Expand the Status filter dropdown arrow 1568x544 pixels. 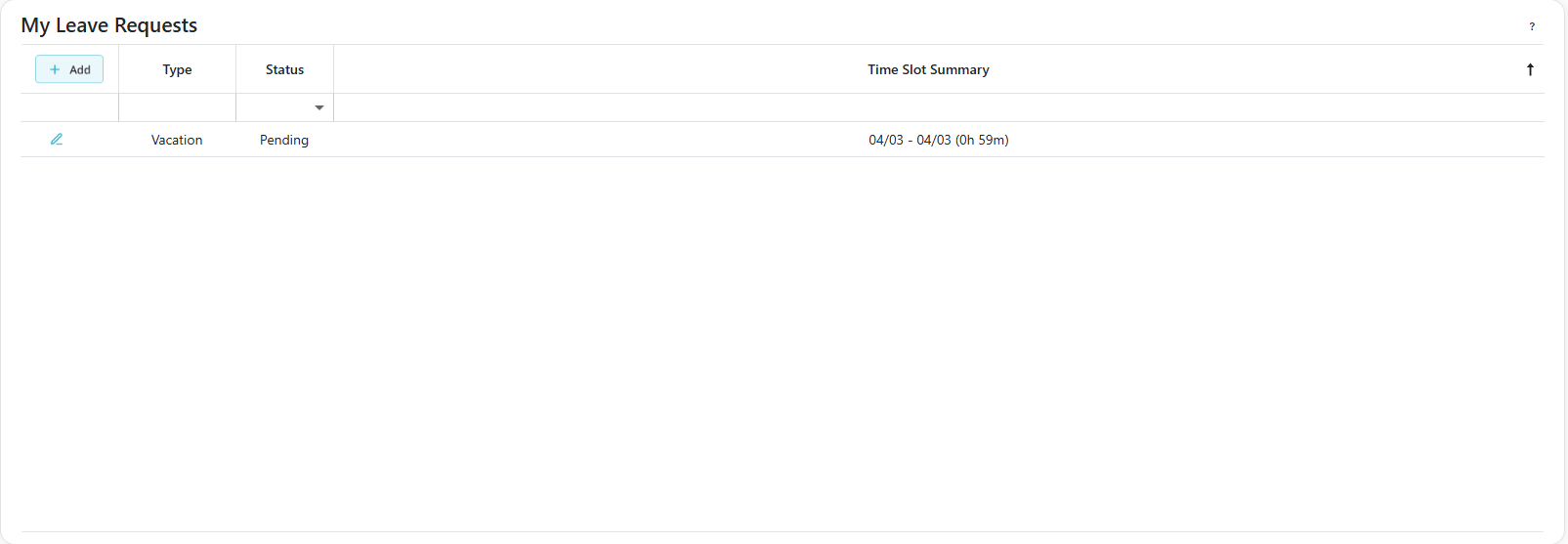(x=319, y=107)
